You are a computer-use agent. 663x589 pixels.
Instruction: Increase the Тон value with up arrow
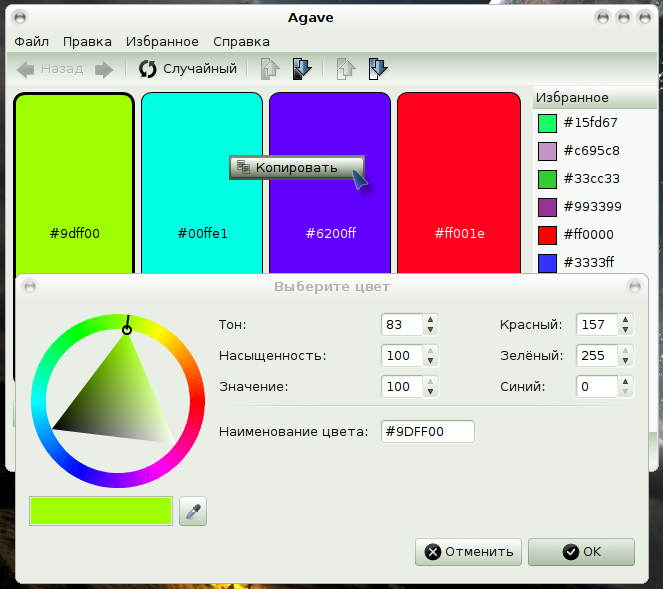click(x=430, y=320)
